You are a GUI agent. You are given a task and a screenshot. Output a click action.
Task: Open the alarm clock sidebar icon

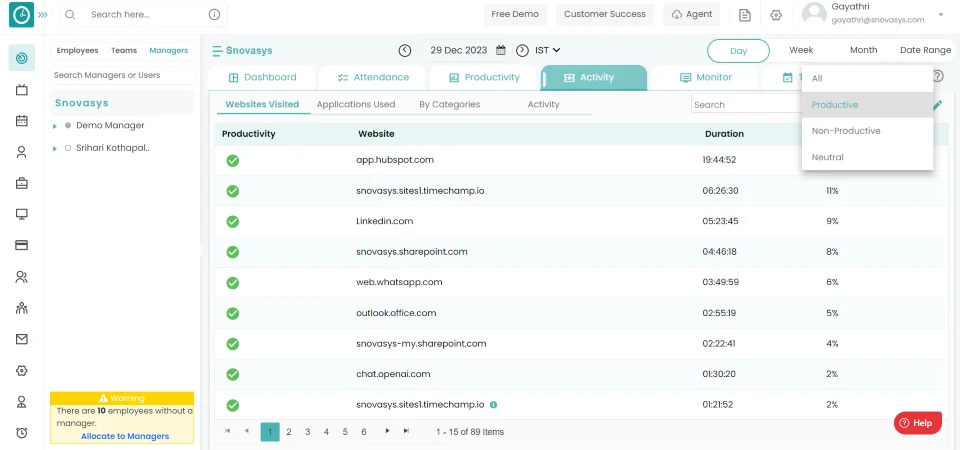click(x=21, y=432)
